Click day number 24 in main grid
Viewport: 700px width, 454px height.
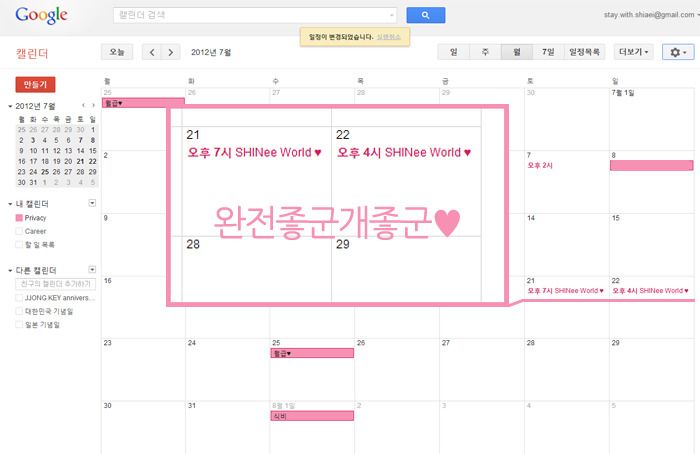pyautogui.click(x=192, y=343)
